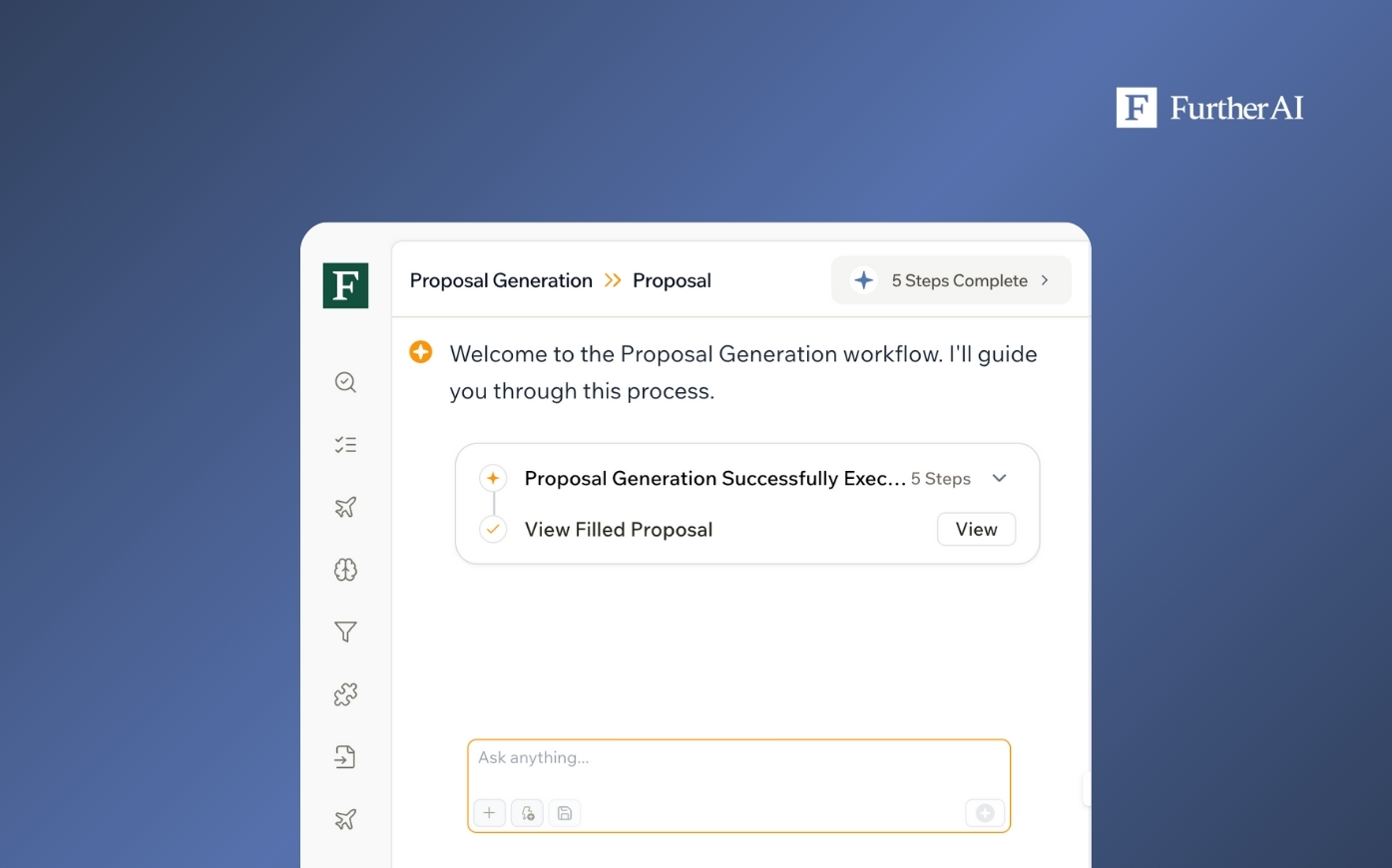
Task: Select the funnel filter icon in the sidebar
Action: pyautogui.click(x=345, y=632)
